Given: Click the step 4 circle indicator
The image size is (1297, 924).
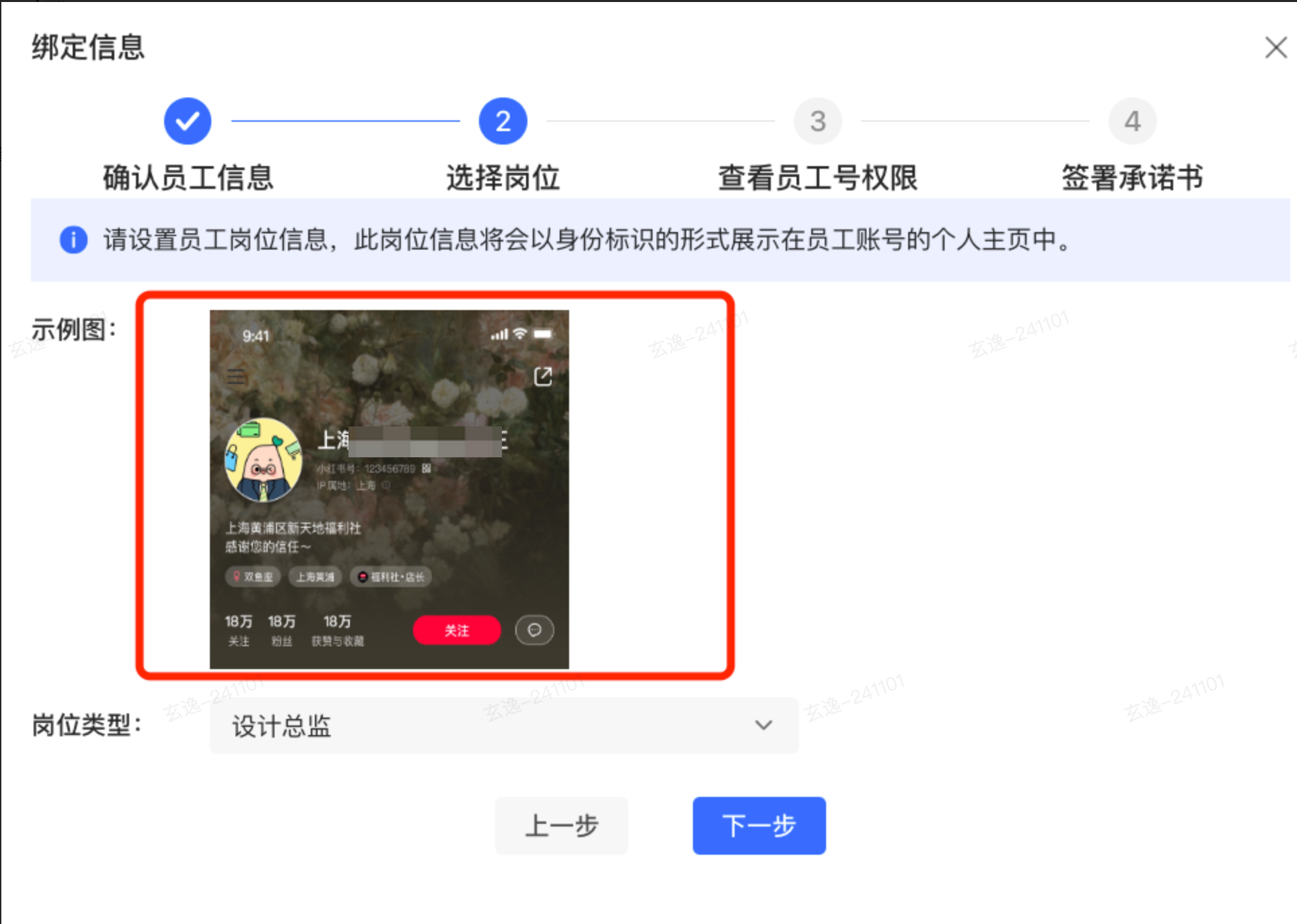Looking at the screenshot, I should [x=1132, y=121].
